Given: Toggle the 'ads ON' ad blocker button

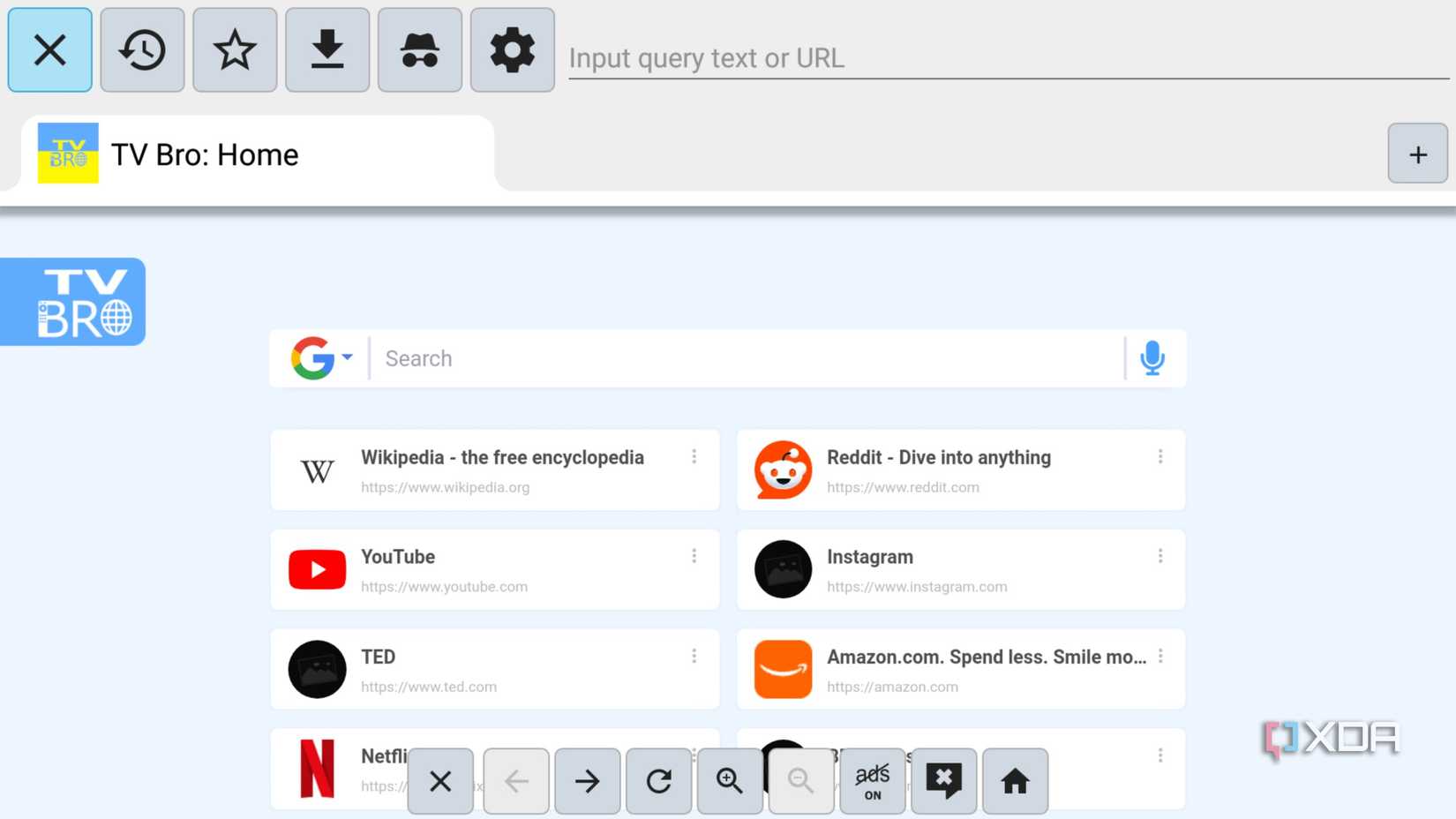Looking at the screenshot, I should [x=873, y=781].
